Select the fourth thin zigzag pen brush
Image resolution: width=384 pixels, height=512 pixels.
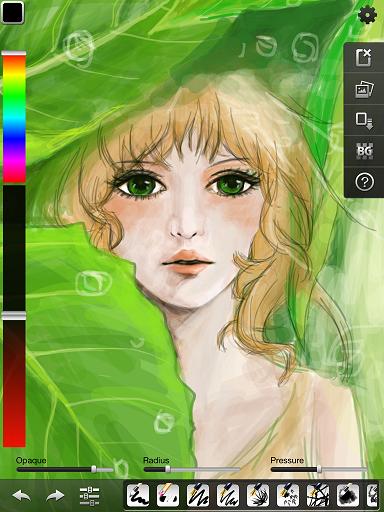click(228, 495)
